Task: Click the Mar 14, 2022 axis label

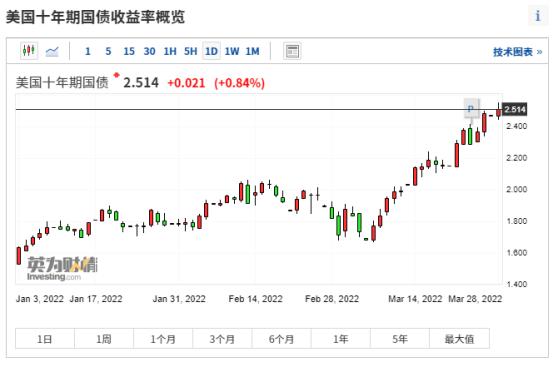Action: coord(415,299)
